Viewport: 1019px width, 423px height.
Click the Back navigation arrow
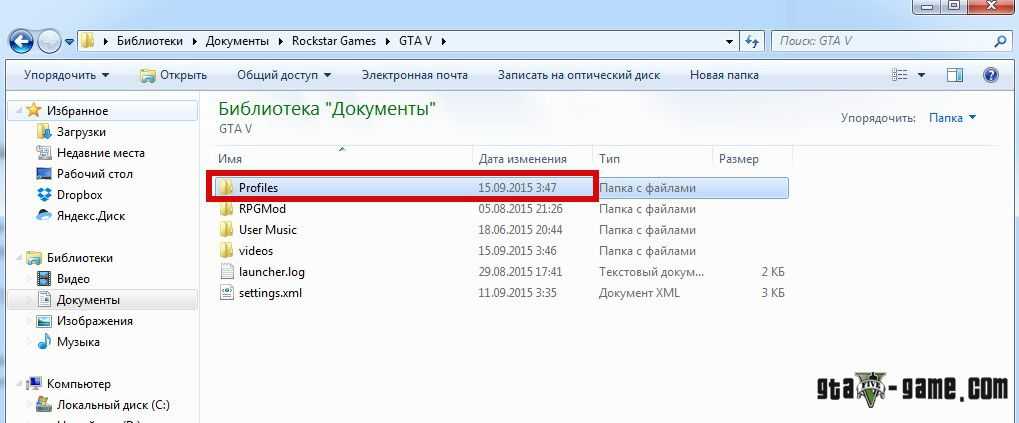click(21, 43)
